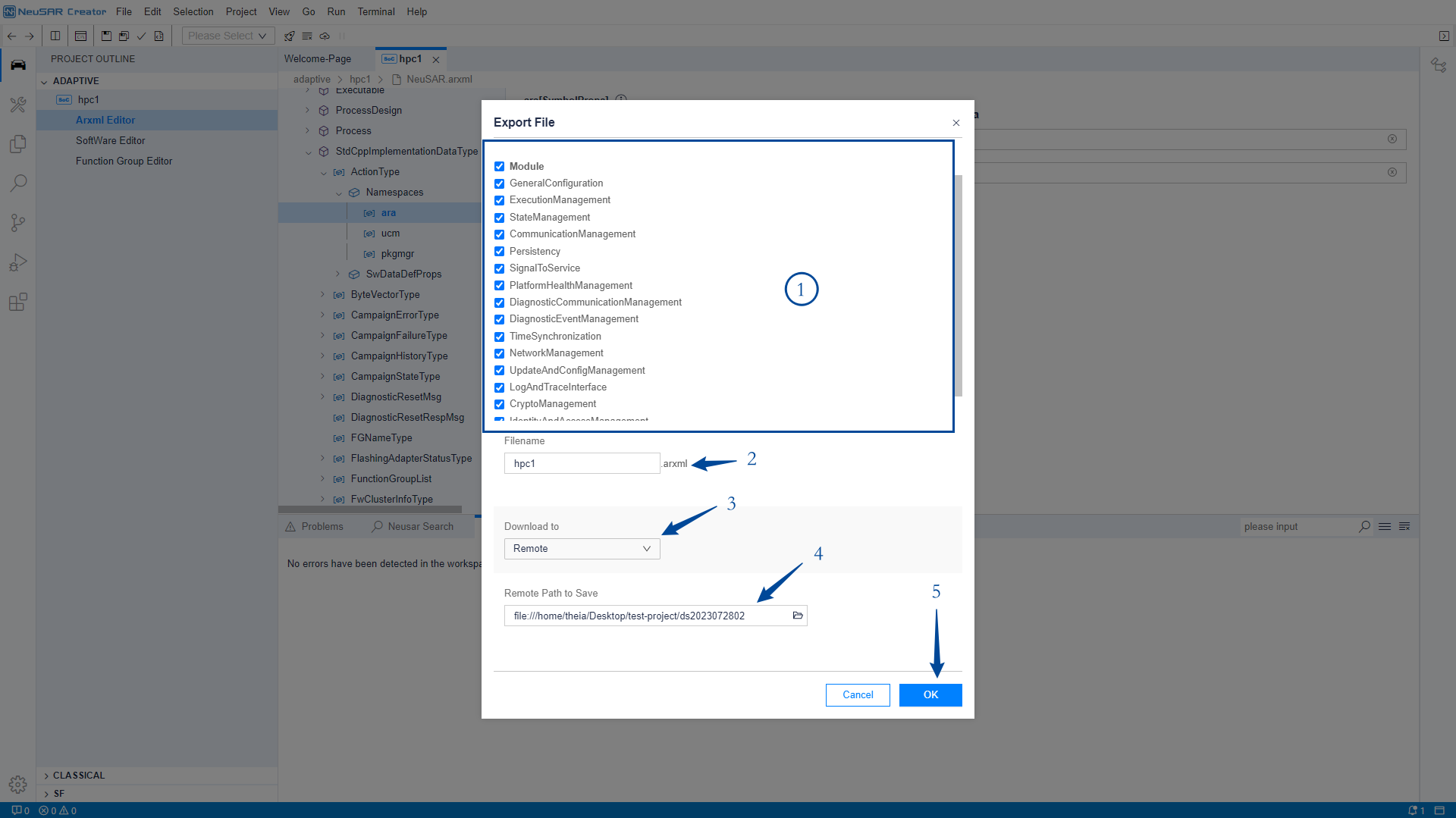
Task: Click the Filename input field
Action: [x=582, y=463]
